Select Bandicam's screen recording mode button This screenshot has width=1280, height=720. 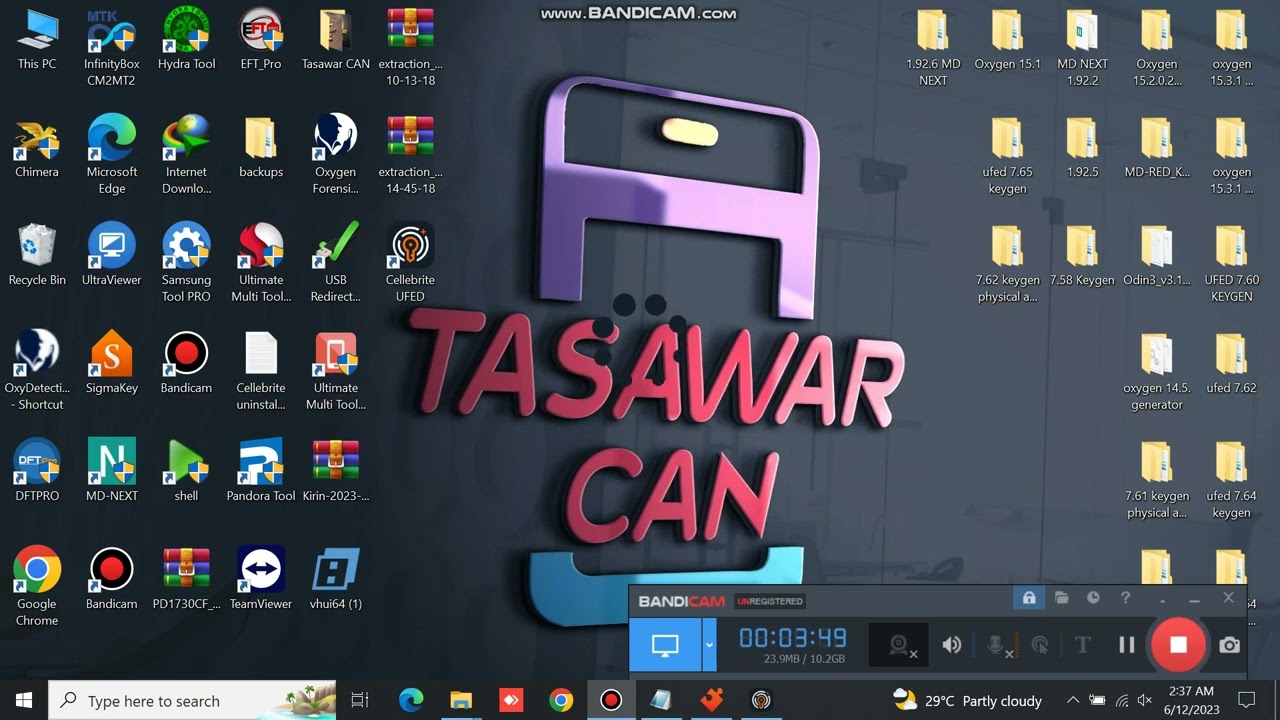pos(665,645)
